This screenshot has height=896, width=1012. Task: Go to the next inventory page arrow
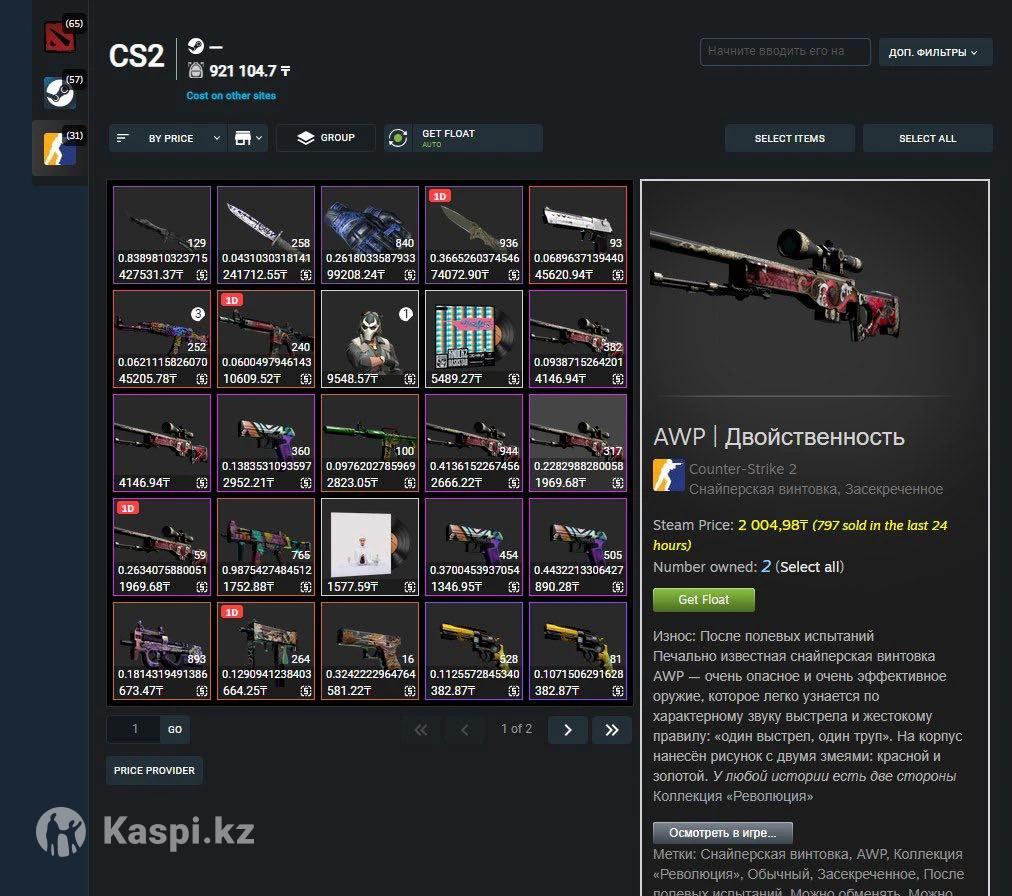(x=567, y=730)
